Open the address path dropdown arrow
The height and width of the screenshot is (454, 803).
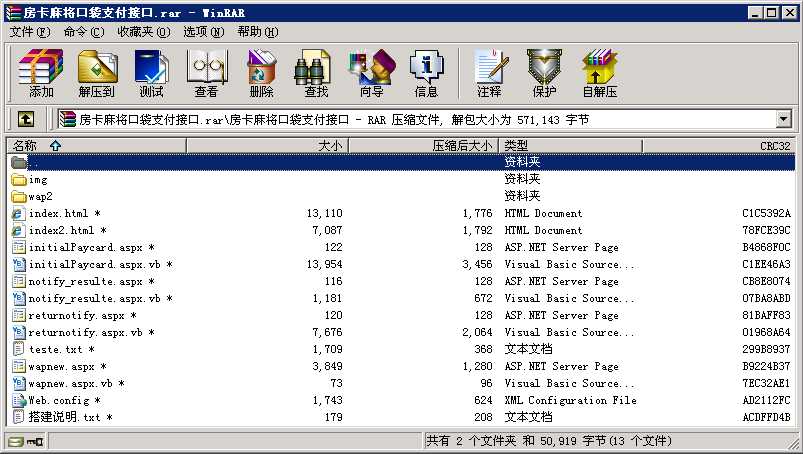tap(784, 119)
